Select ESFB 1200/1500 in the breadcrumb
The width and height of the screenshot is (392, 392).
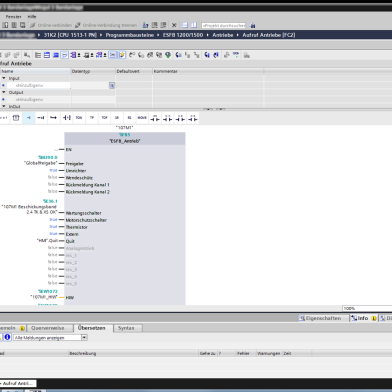pyautogui.click(x=183, y=35)
